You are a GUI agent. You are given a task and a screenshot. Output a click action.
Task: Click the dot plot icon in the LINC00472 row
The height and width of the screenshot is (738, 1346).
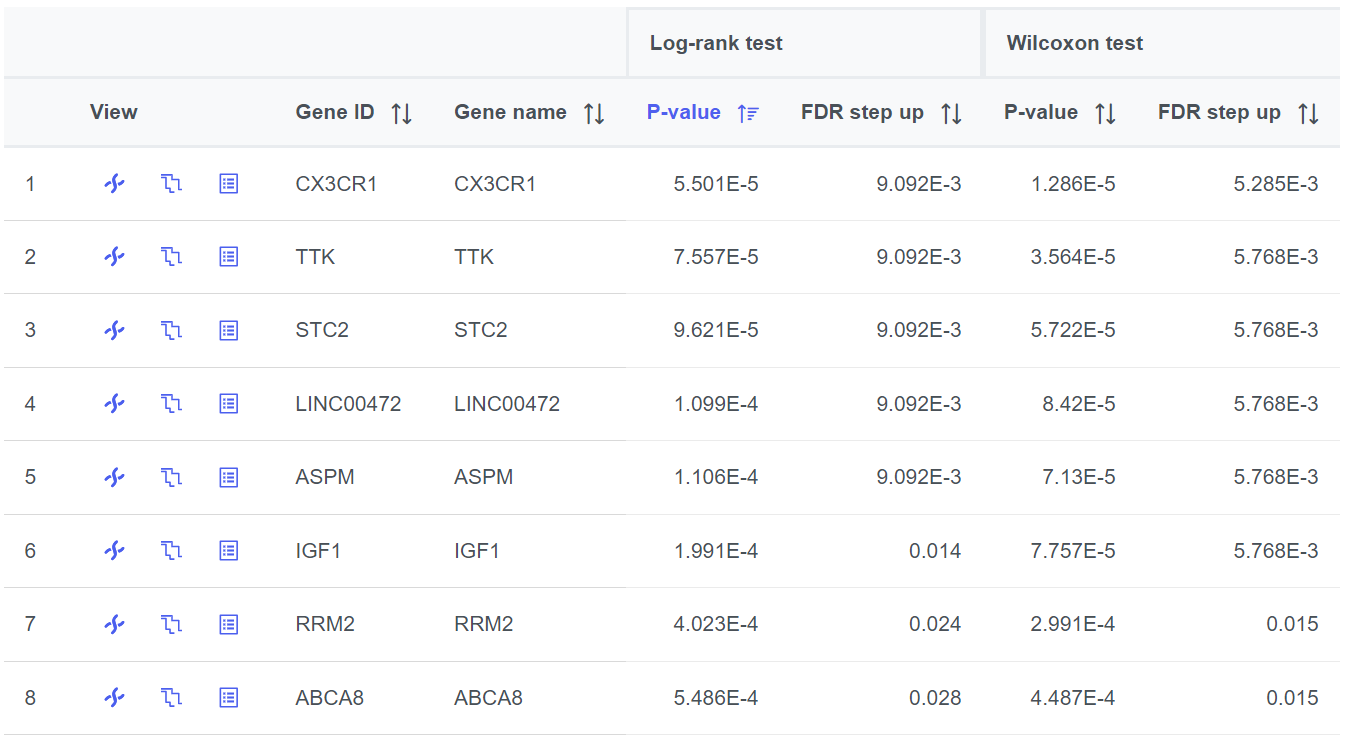point(115,404)
